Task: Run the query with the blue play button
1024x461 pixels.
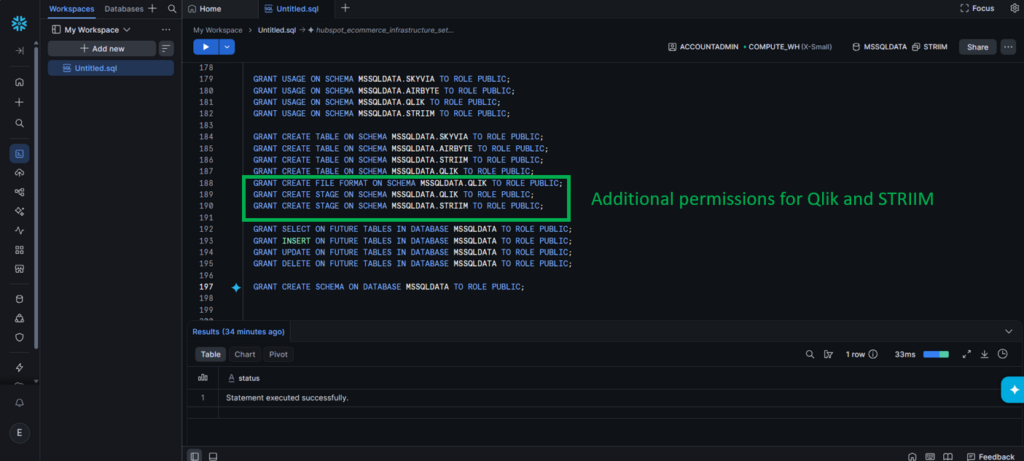Action: coord(206,47)
